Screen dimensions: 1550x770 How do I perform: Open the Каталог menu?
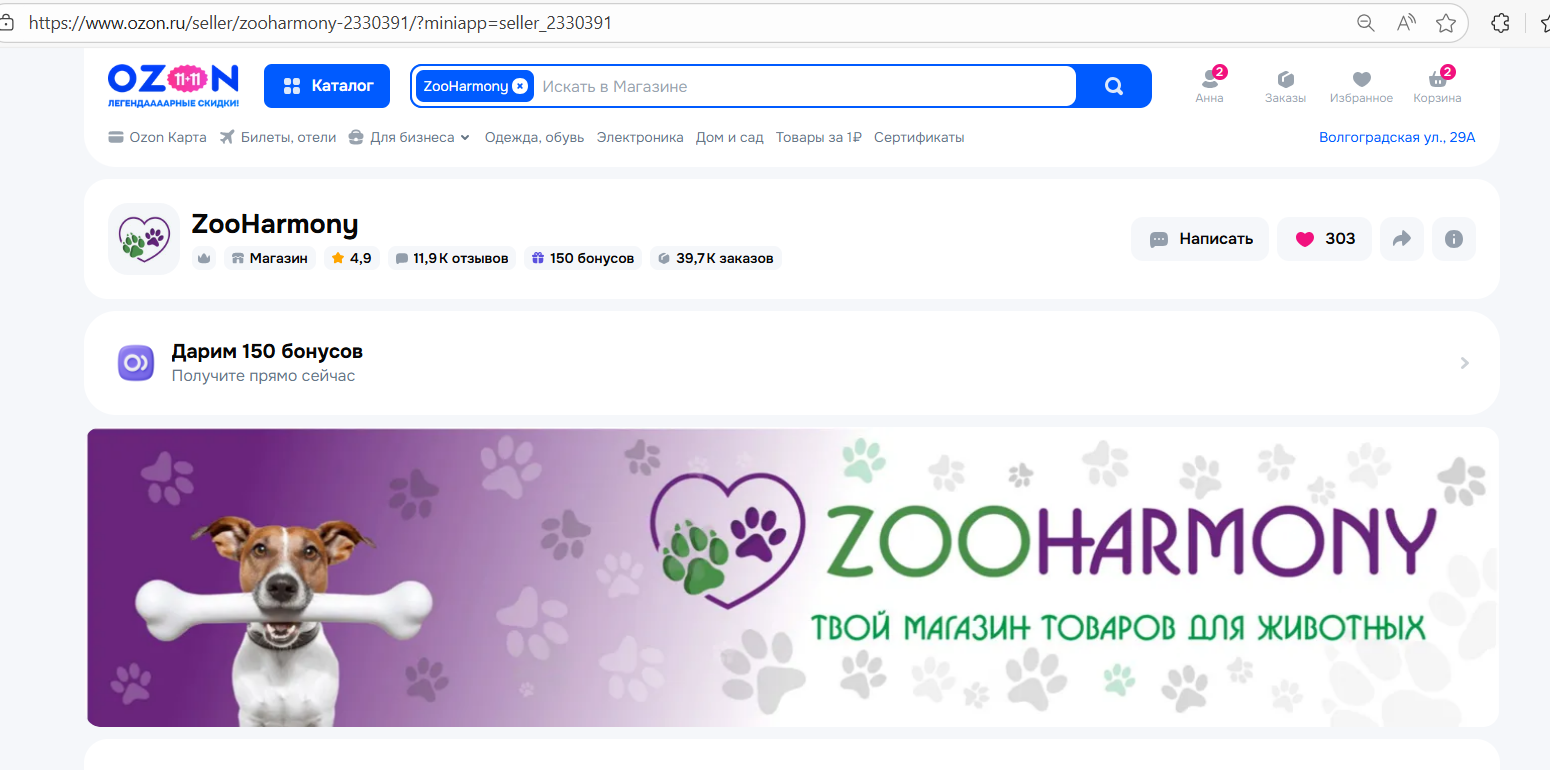pyautogui.click(x=326, y=86)
